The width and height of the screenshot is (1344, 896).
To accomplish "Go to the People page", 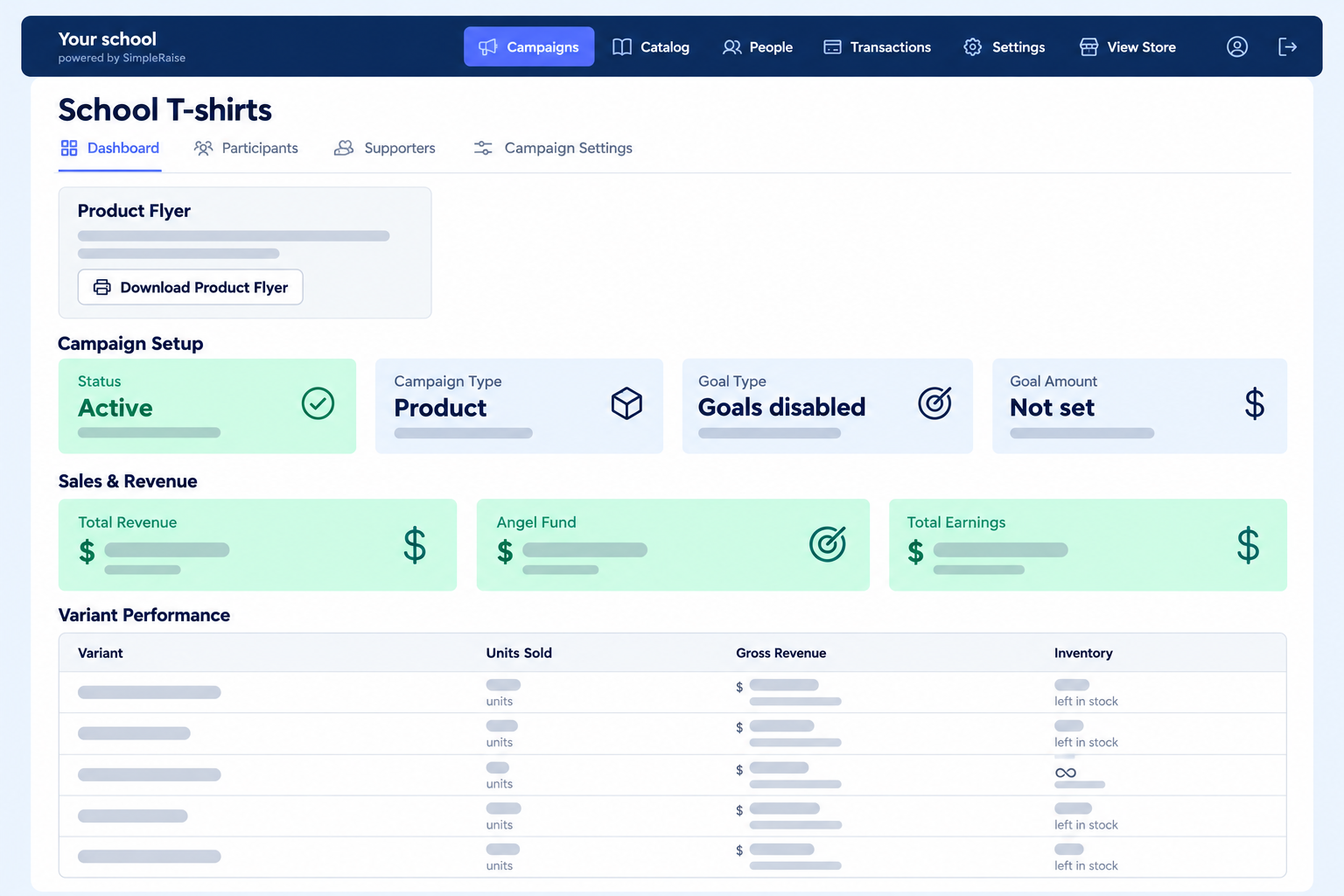I will click(x=758, y=46).
